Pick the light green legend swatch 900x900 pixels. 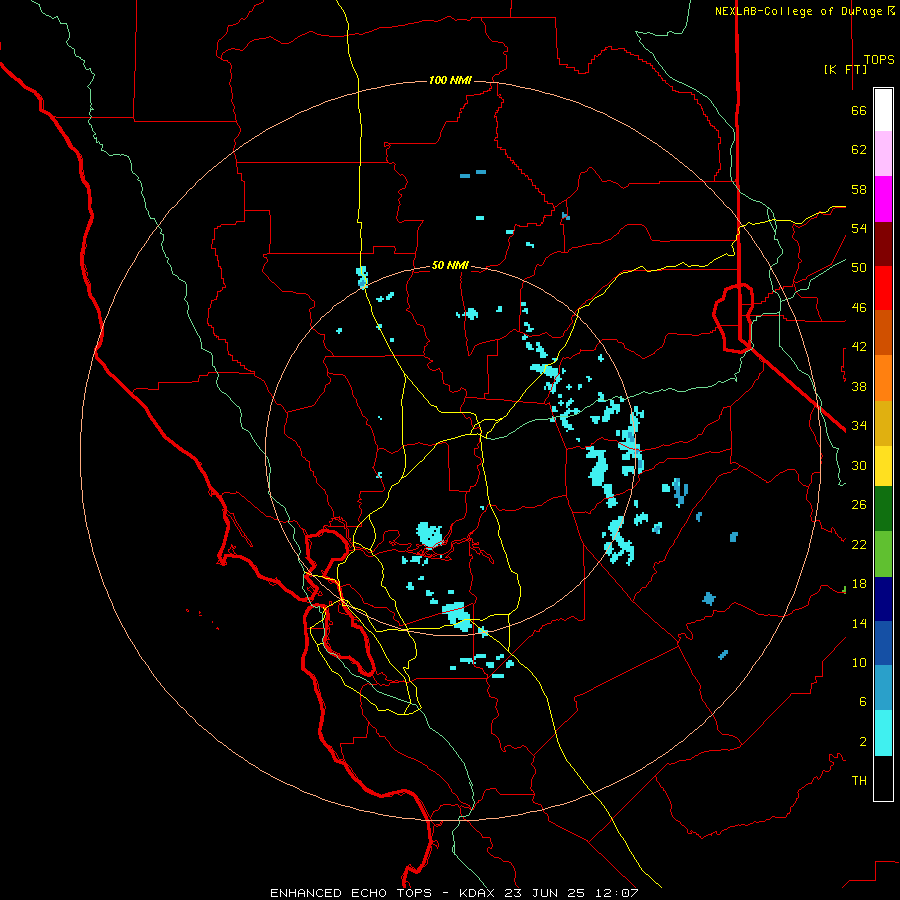883,553
